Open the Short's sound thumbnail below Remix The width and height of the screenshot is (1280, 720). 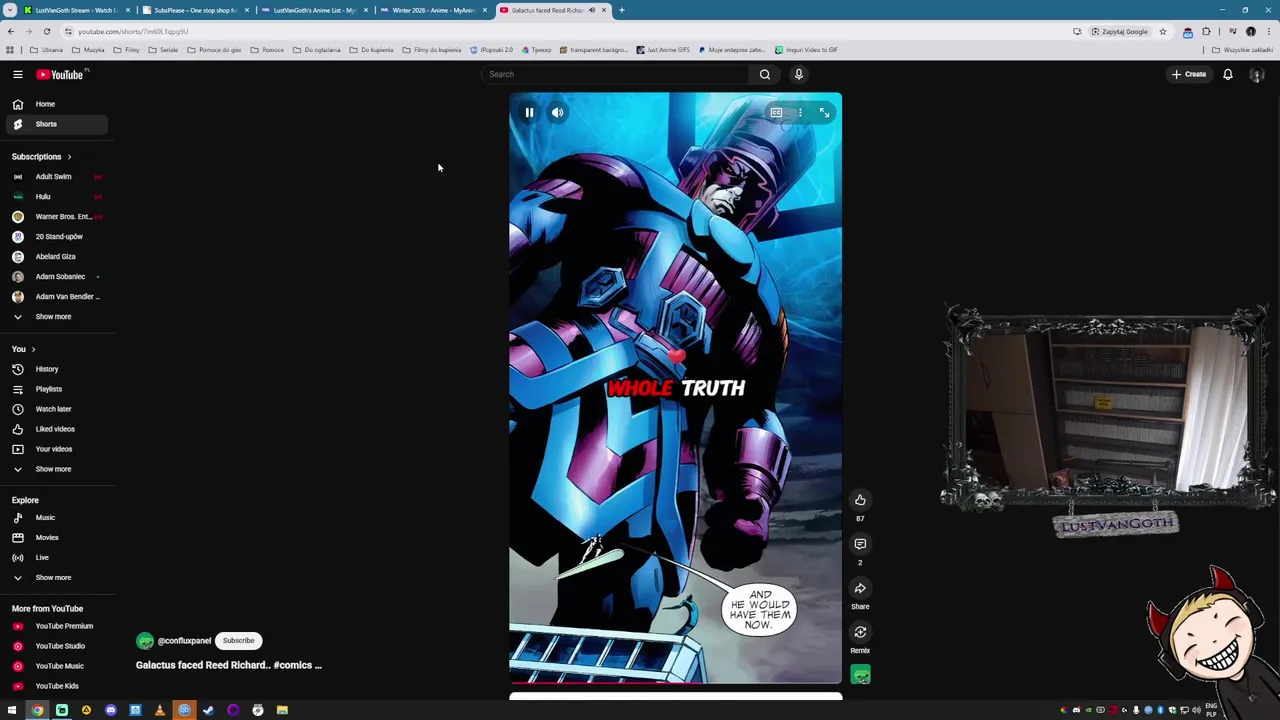coord(860,675)
